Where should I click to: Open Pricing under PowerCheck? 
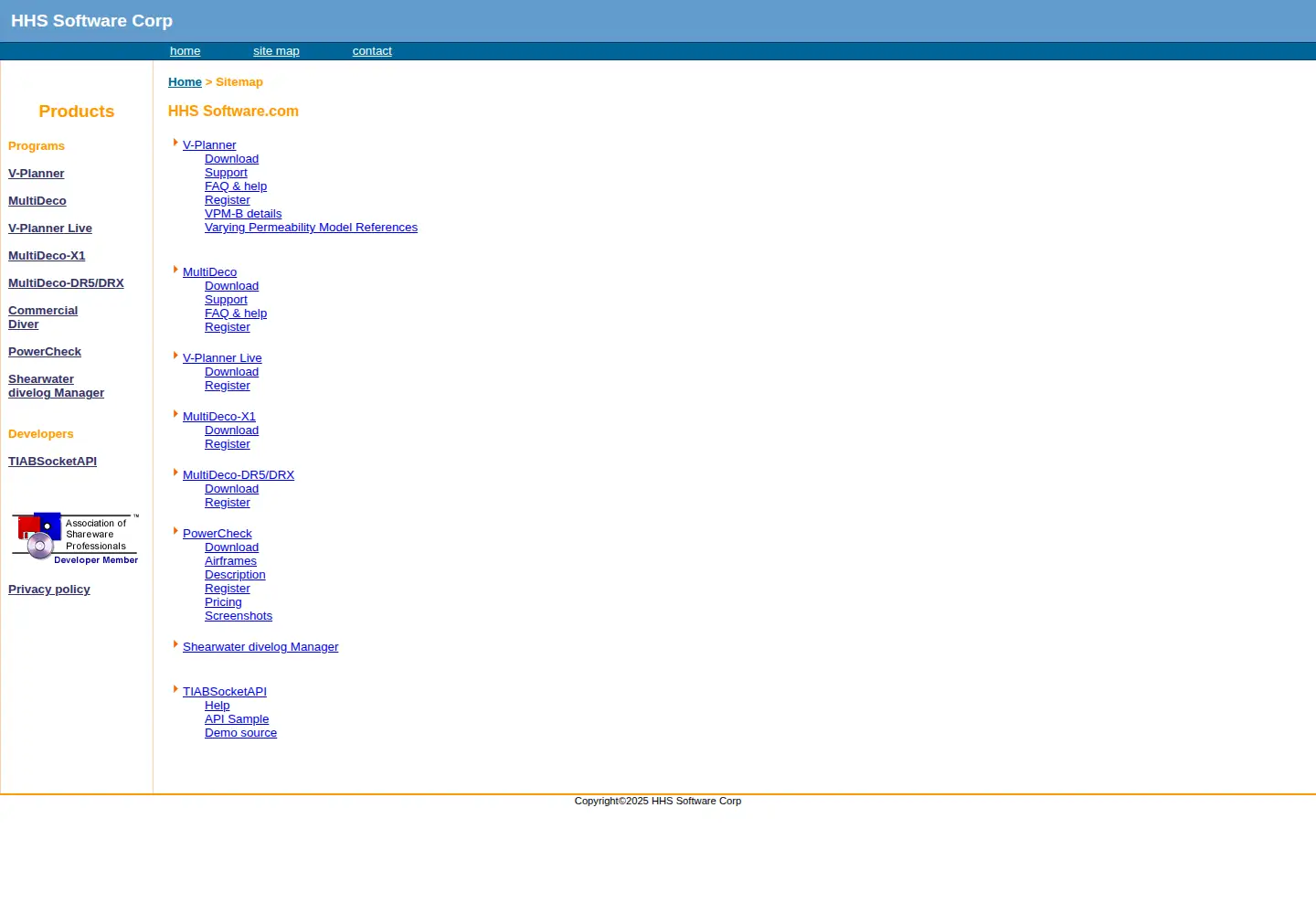223,602
